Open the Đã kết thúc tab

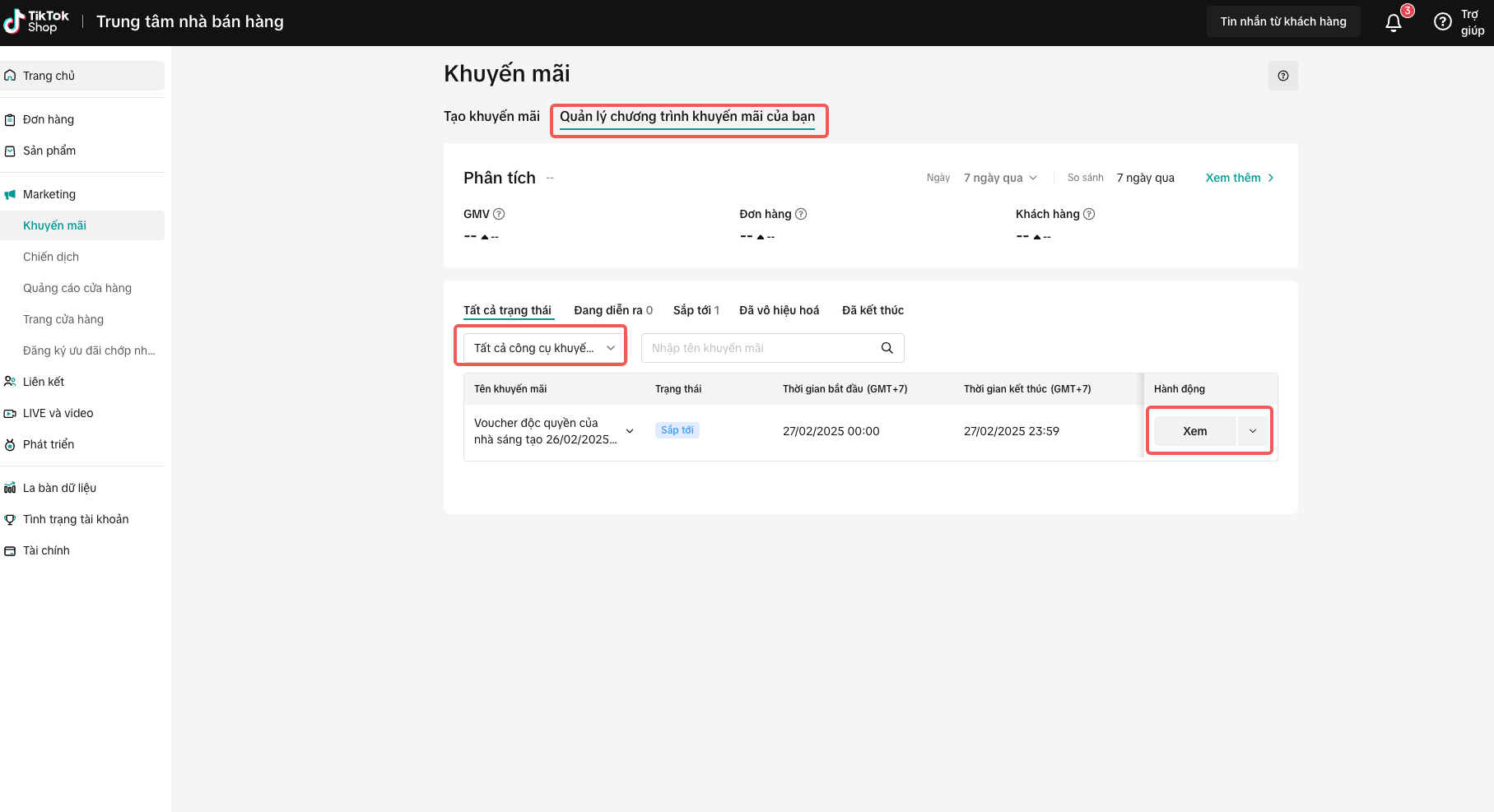tap(873, 310)
